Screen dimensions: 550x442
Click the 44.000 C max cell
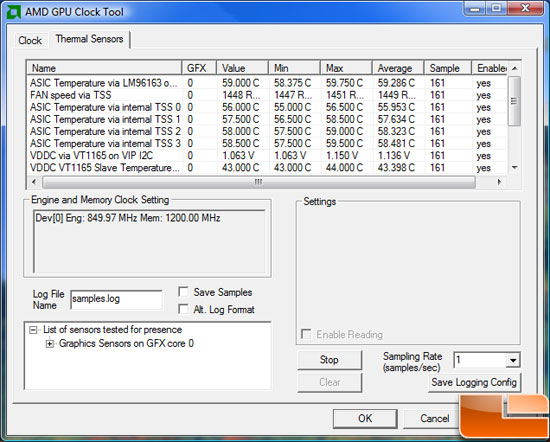click(x=344, y=168)
